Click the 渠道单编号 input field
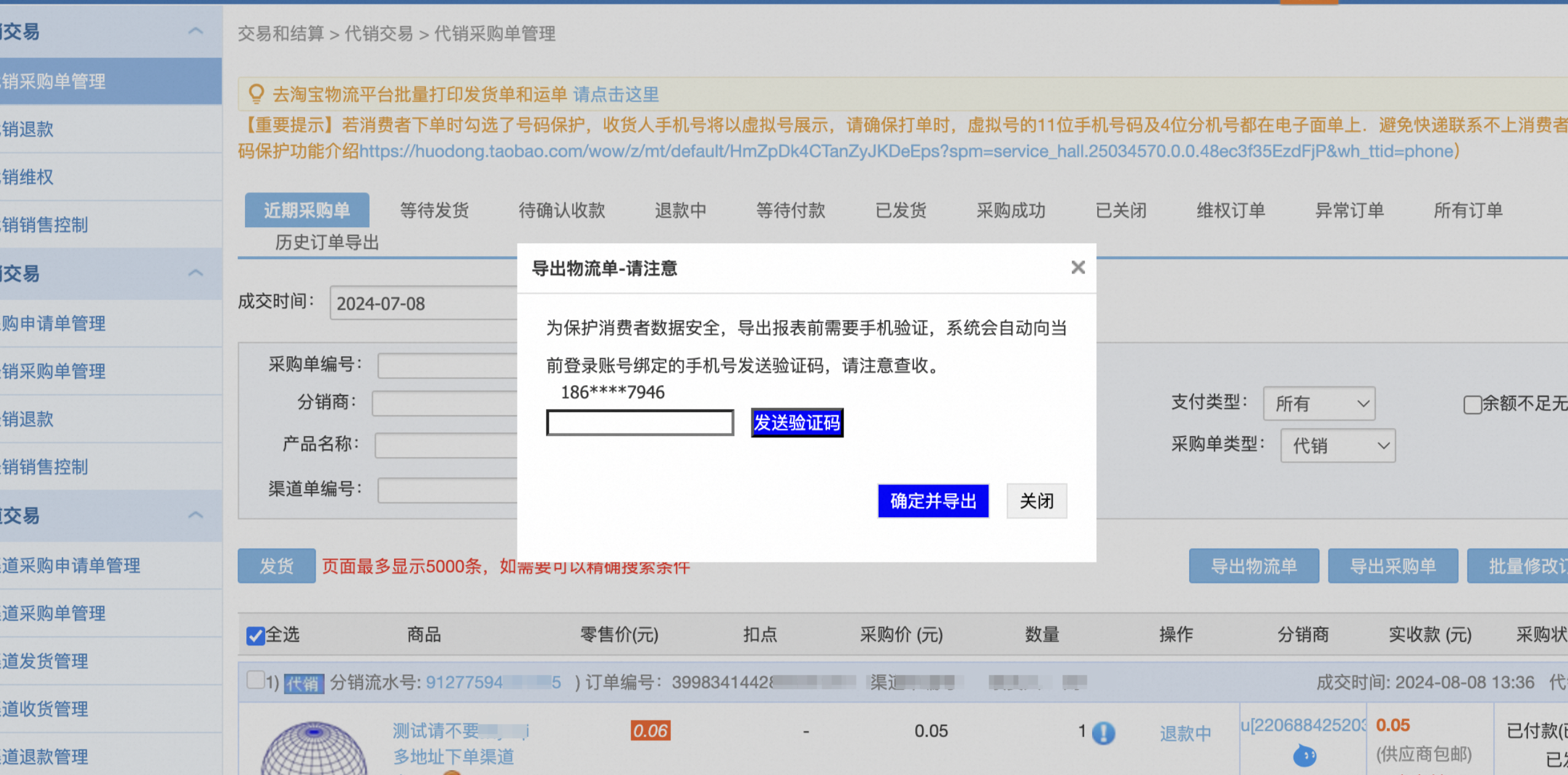The image size is (1568, 775). tap(448, 490)
